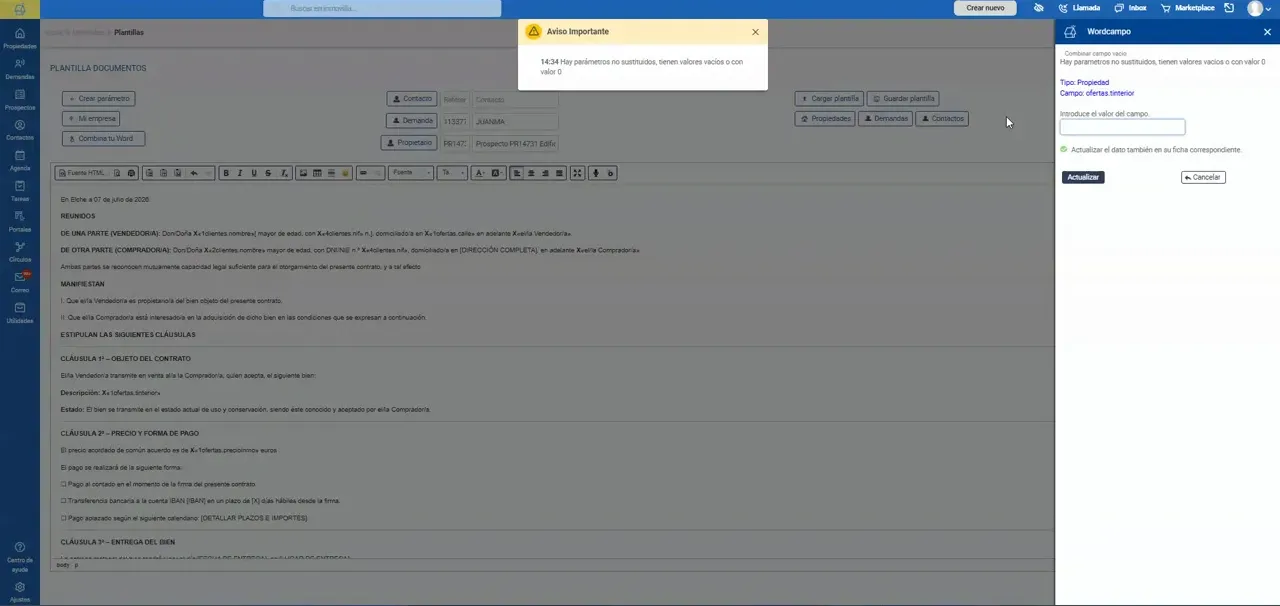
Task: Open the font size dropdown in toolbar
Action: pyautogui.click(x=452, y=173)
